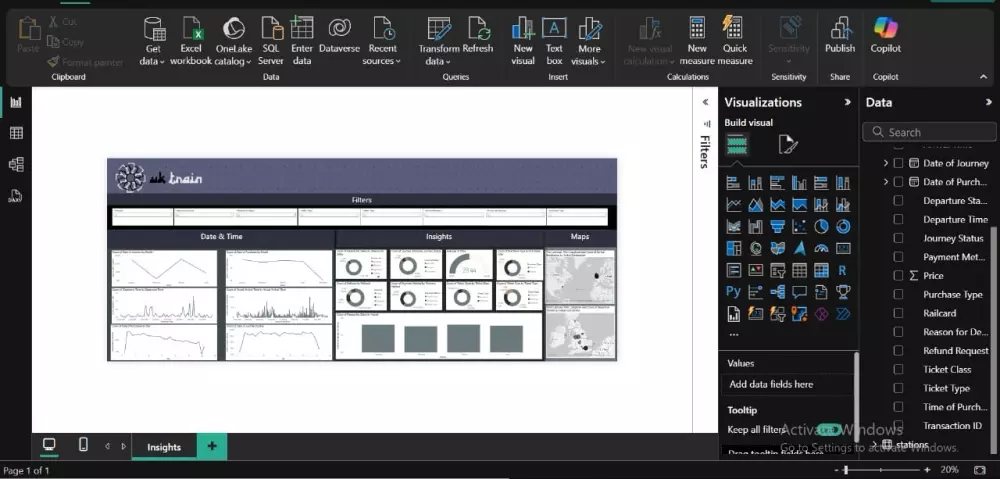Check the Departure Time field
Image resolution: width=1000 pixels, height=479 pixels.
click(898, 219)
